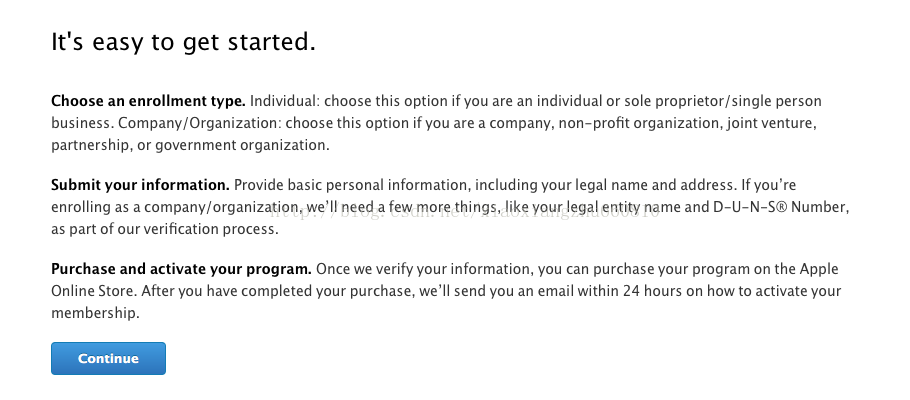Click the "Apple" word ending the third paragraph line

point(819,270)
